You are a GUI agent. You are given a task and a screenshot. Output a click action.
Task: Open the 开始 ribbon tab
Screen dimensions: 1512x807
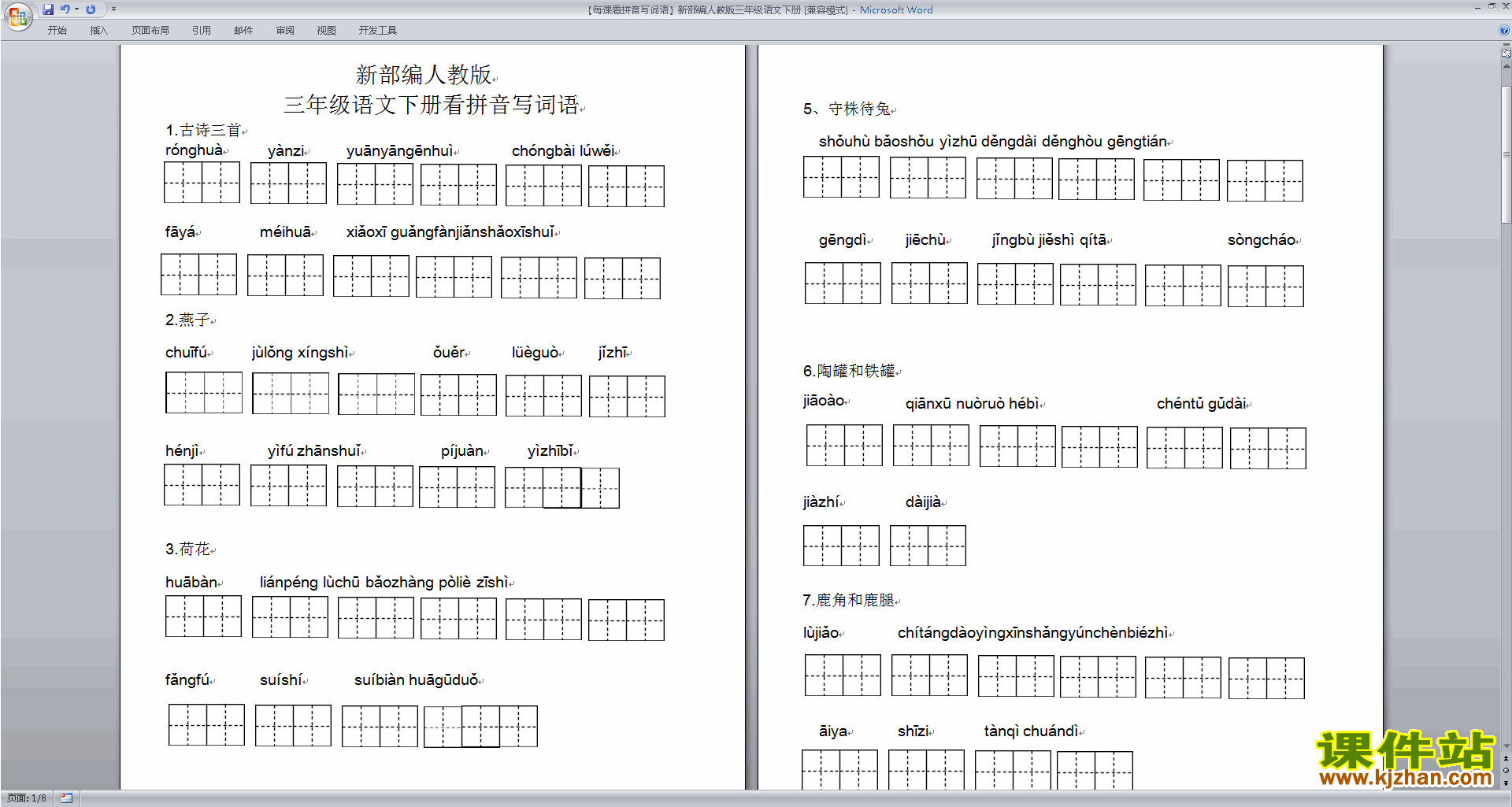point(57,30)
